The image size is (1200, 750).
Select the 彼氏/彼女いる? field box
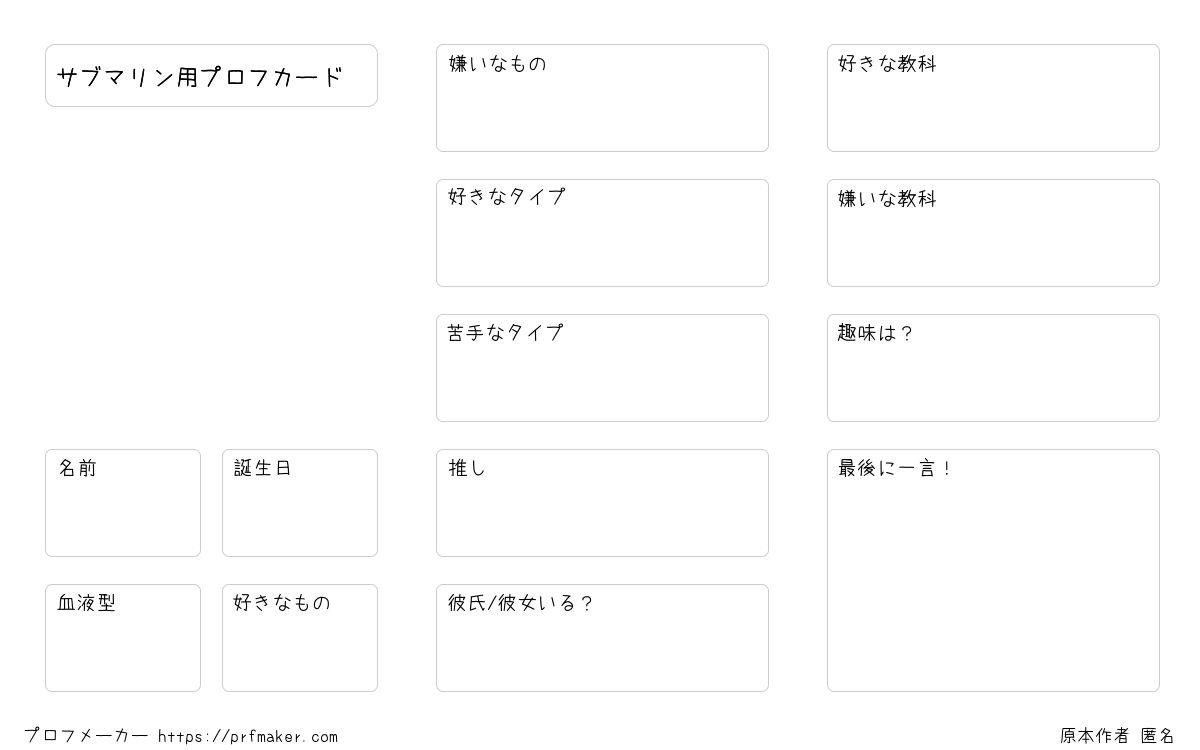point(602,638)
